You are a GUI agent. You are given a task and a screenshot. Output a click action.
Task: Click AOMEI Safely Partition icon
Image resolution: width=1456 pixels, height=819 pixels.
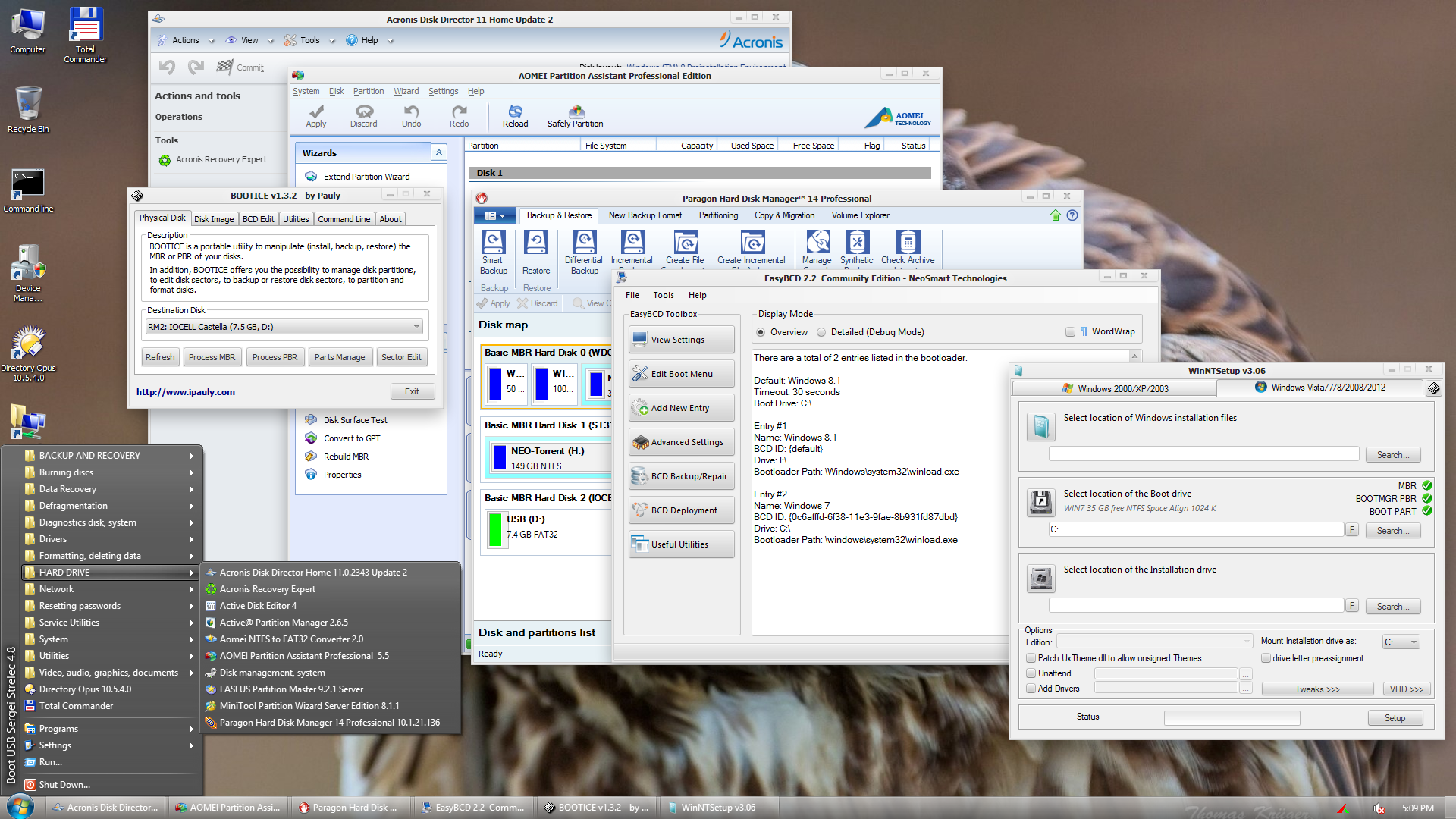[x=576, y=116]
